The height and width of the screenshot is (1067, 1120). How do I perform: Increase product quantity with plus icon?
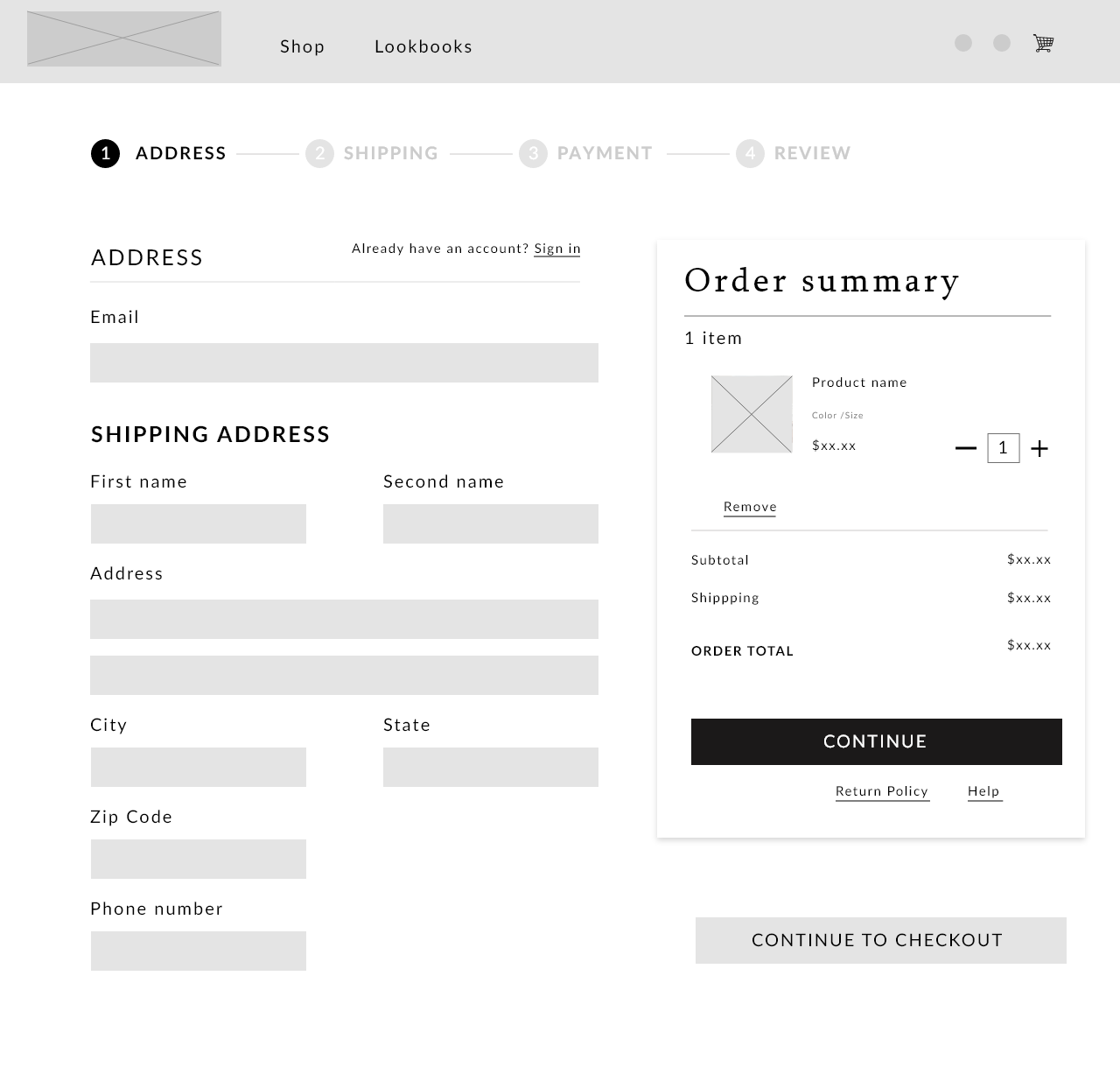click(1039, 449)
